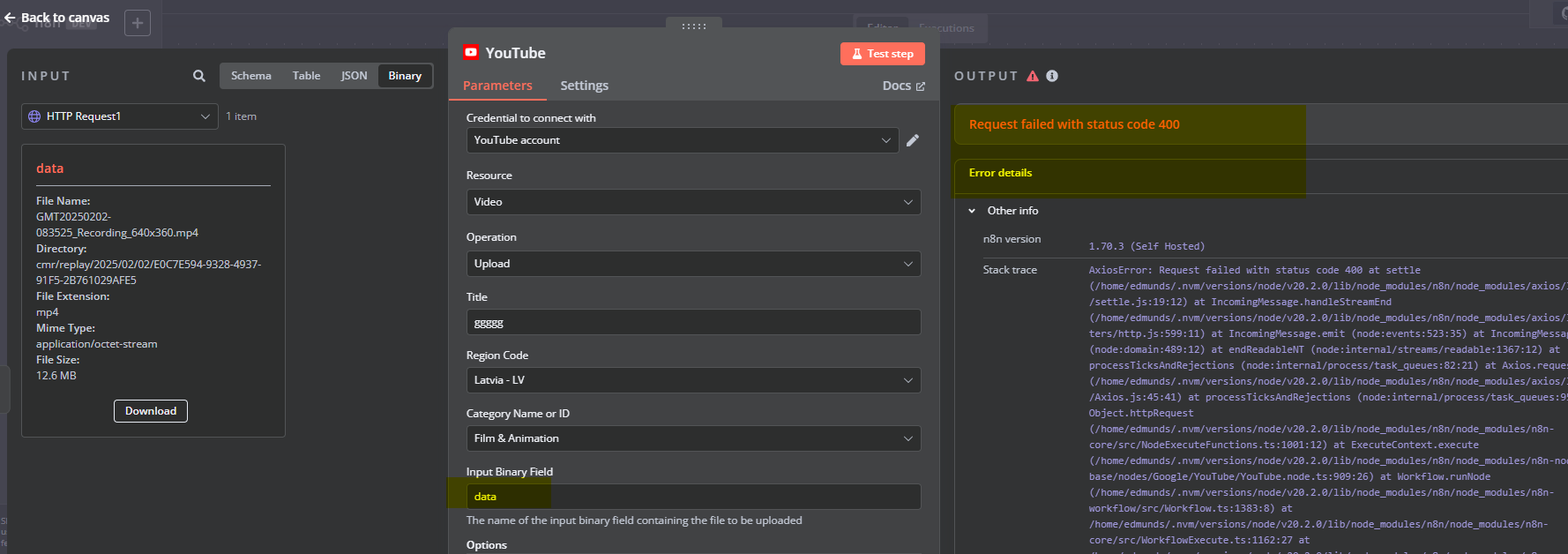1568x554 pixels.
Task: Download the binary data file
Action: coord(151,411)
